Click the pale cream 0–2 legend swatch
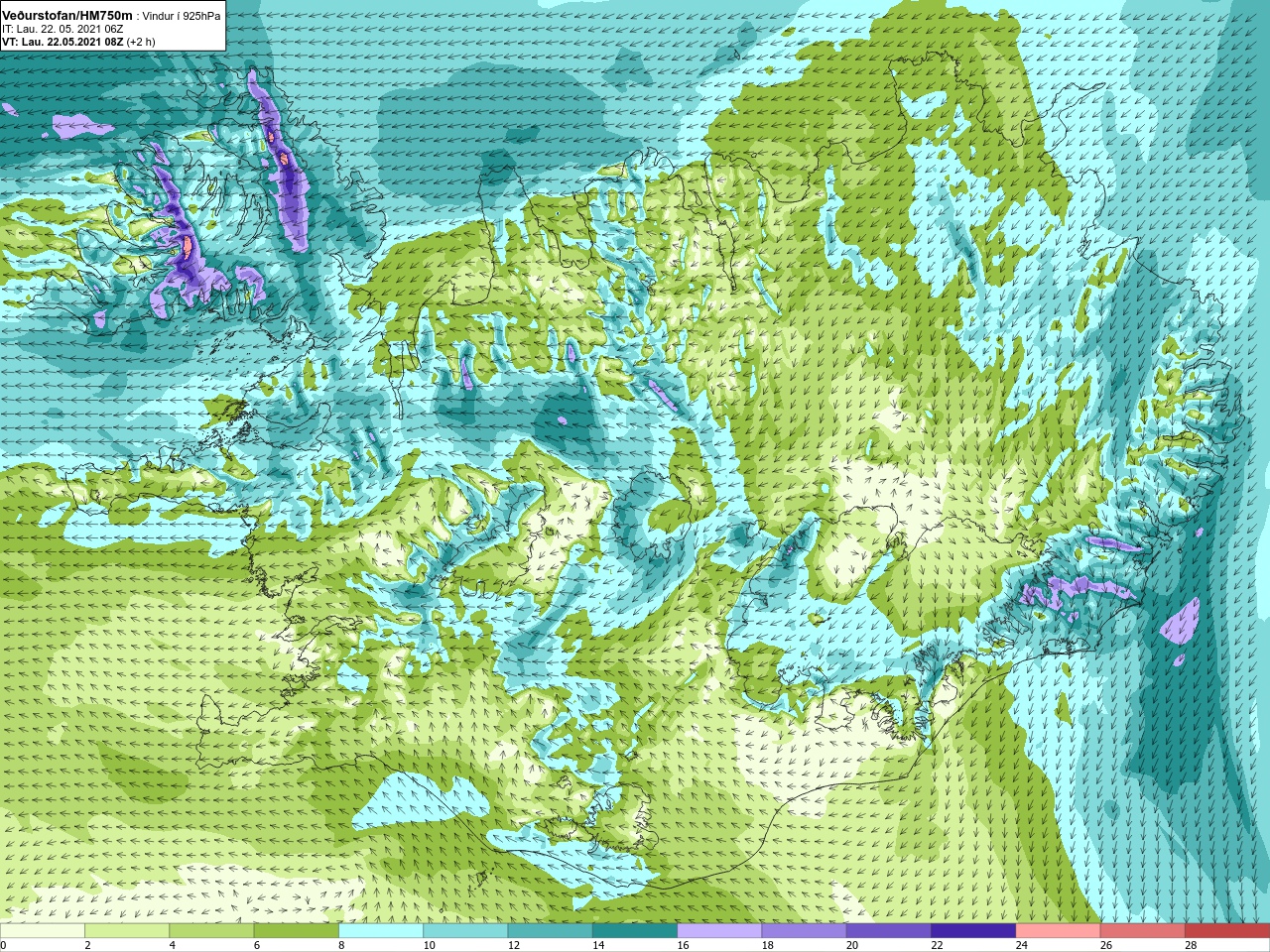1270x952 pixels. coord(43,931)
